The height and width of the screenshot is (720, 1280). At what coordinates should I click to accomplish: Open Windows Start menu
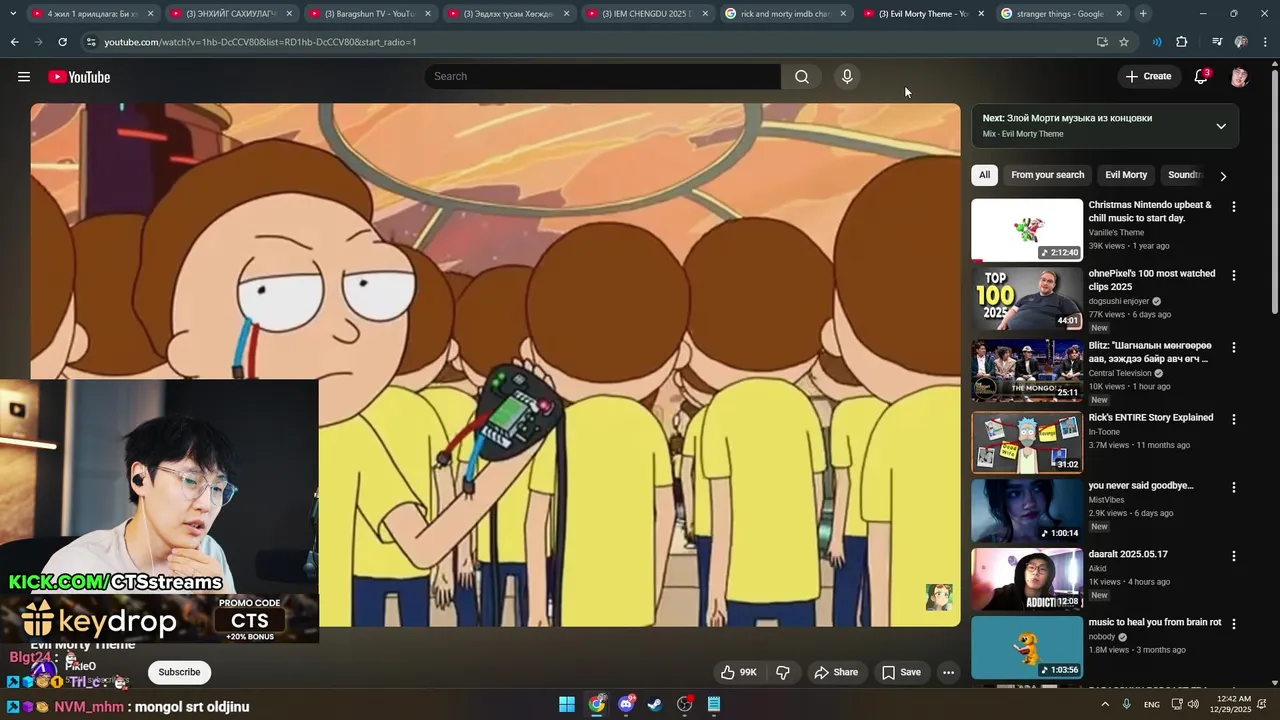tap(567, 704)
